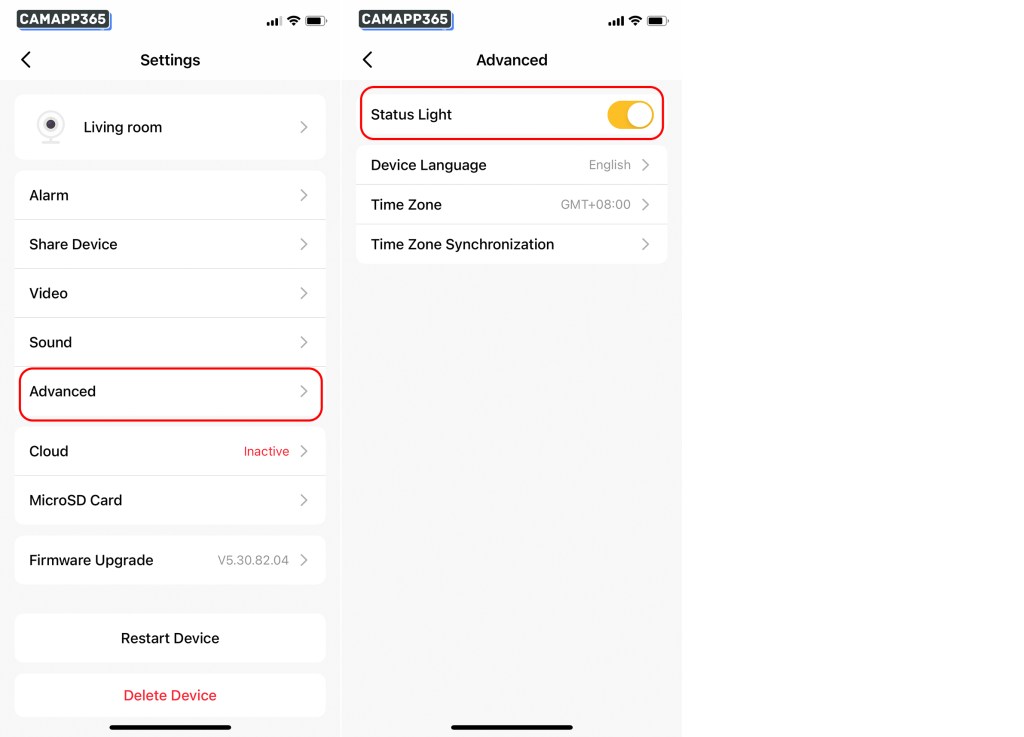Open the Advanced settings menu
This screenshot has height=737, width=1024.
click(170, 392)
